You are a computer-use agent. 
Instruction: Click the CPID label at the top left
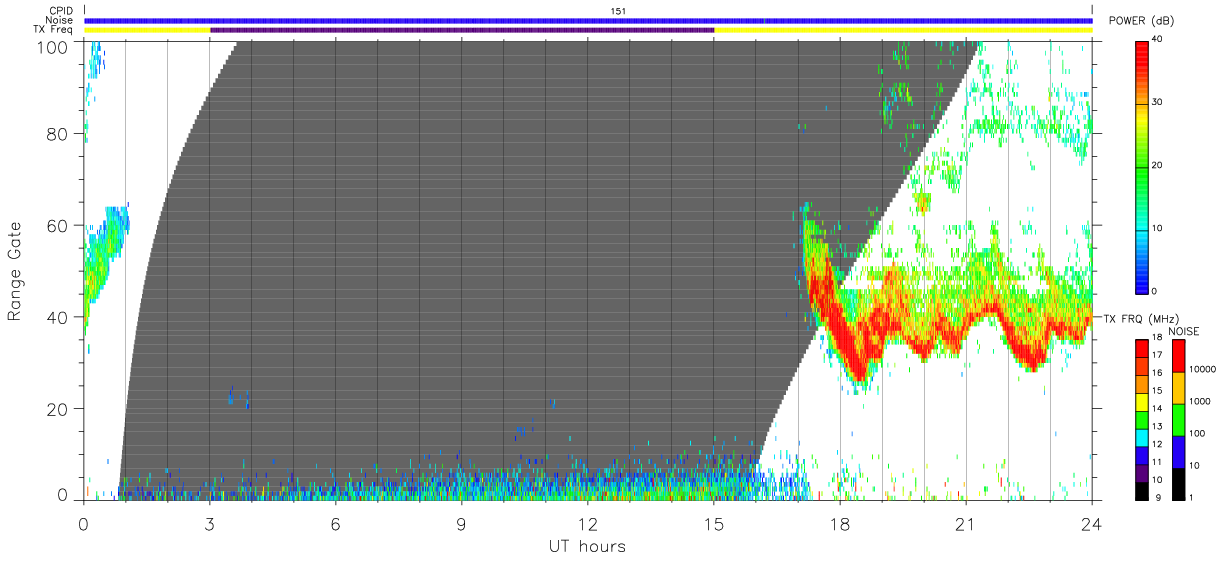point(60,11)
